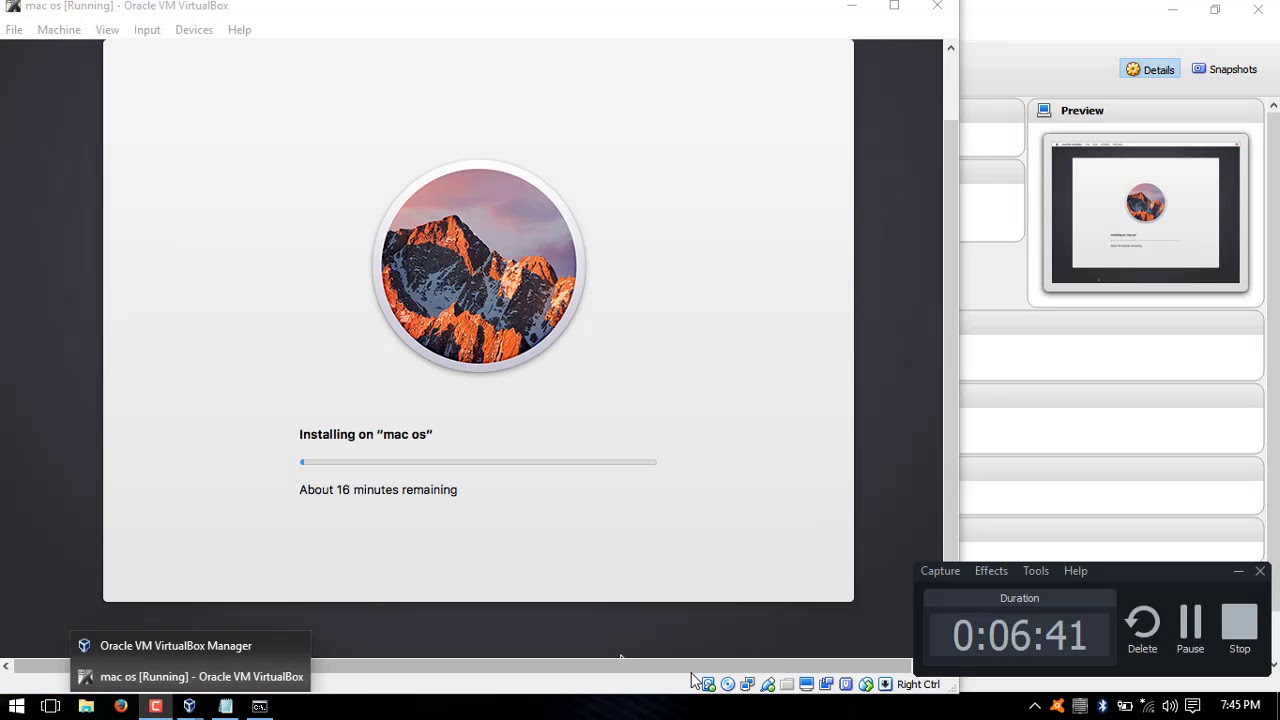Open the recorder's Help menu
Image resolution: width=1280 pixels, height=720 pixels.
[x=1075, y=571]
